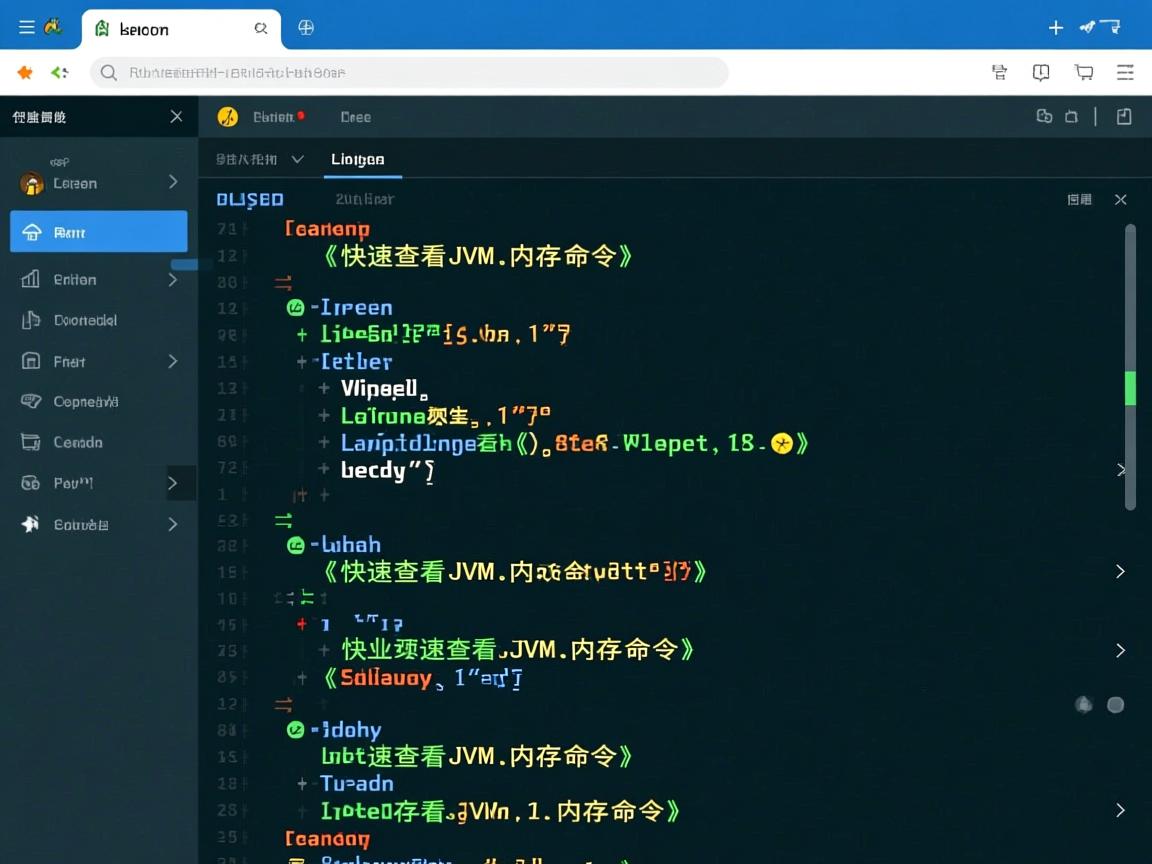This screenshot has height=864, width=1152.
Task: Click the shopping cart icon in the toolbar
Action: coord(1083,72)
